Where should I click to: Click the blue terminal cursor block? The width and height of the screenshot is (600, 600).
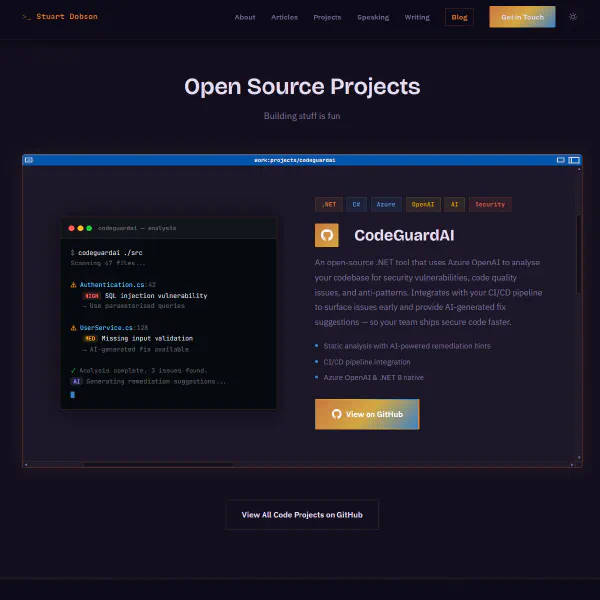(x=73, y=395)
